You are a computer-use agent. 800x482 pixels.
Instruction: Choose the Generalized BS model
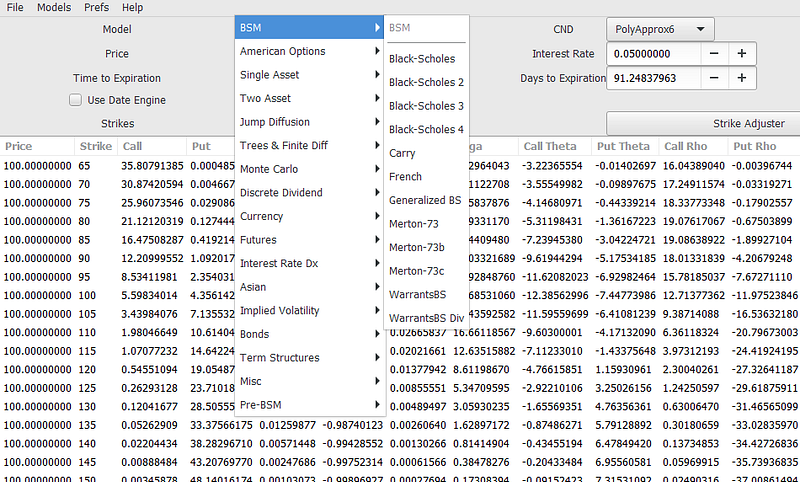click(426, 200)
